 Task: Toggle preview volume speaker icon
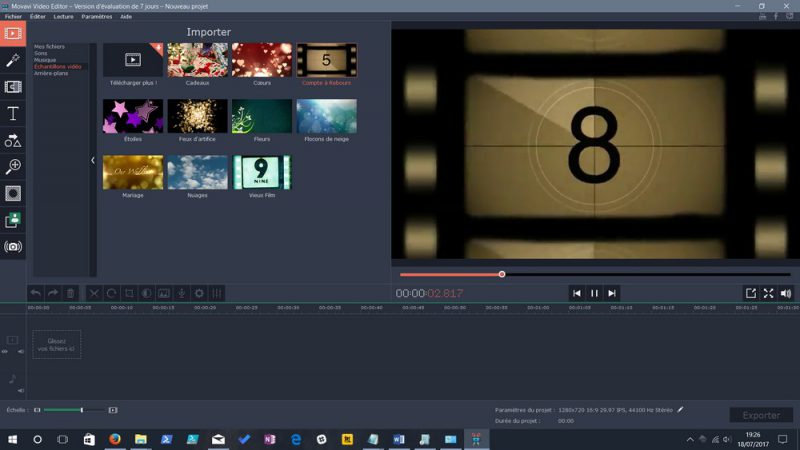(x=785, y=293)
